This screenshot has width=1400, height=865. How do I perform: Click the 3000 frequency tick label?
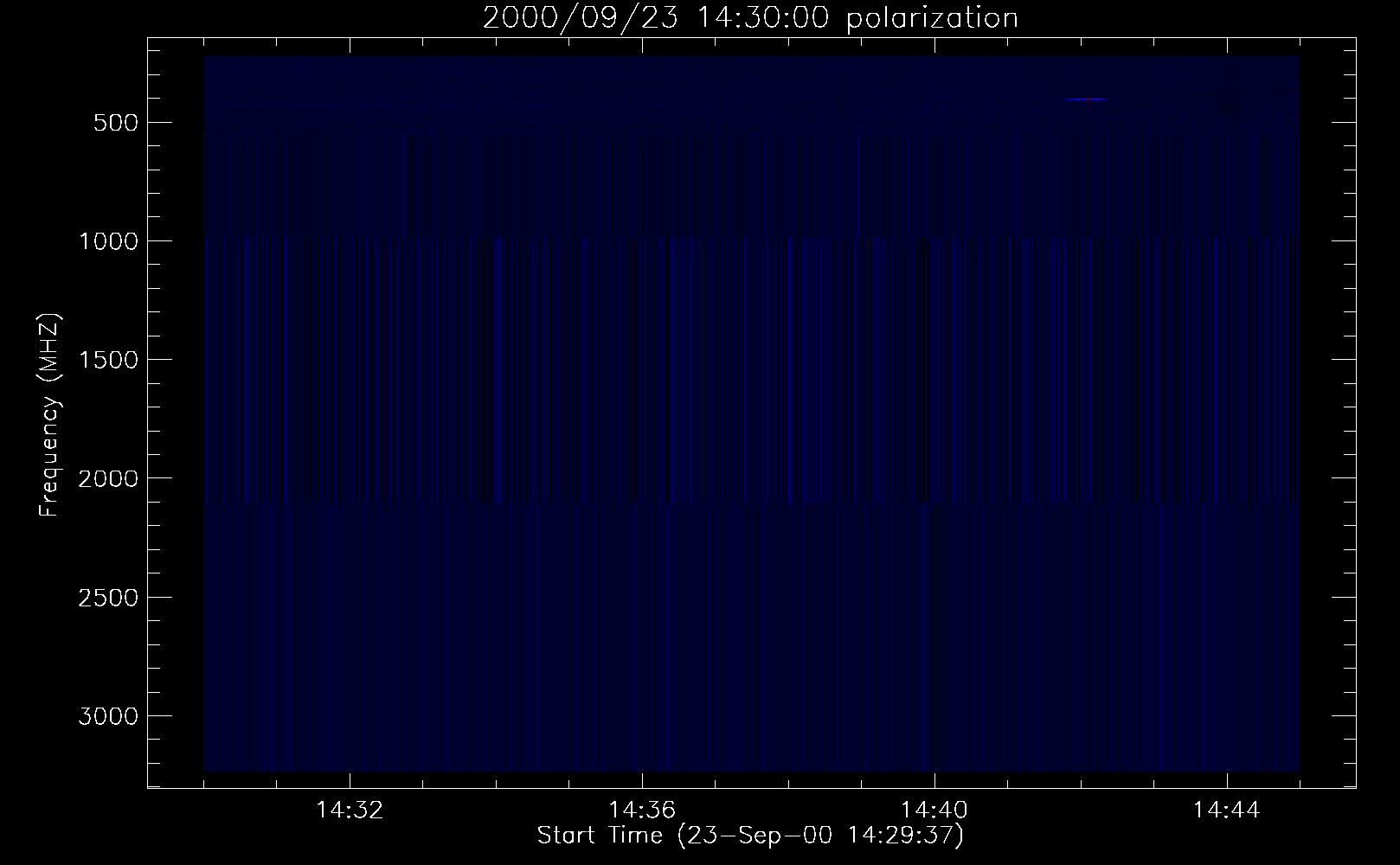(x=108, y=716)
